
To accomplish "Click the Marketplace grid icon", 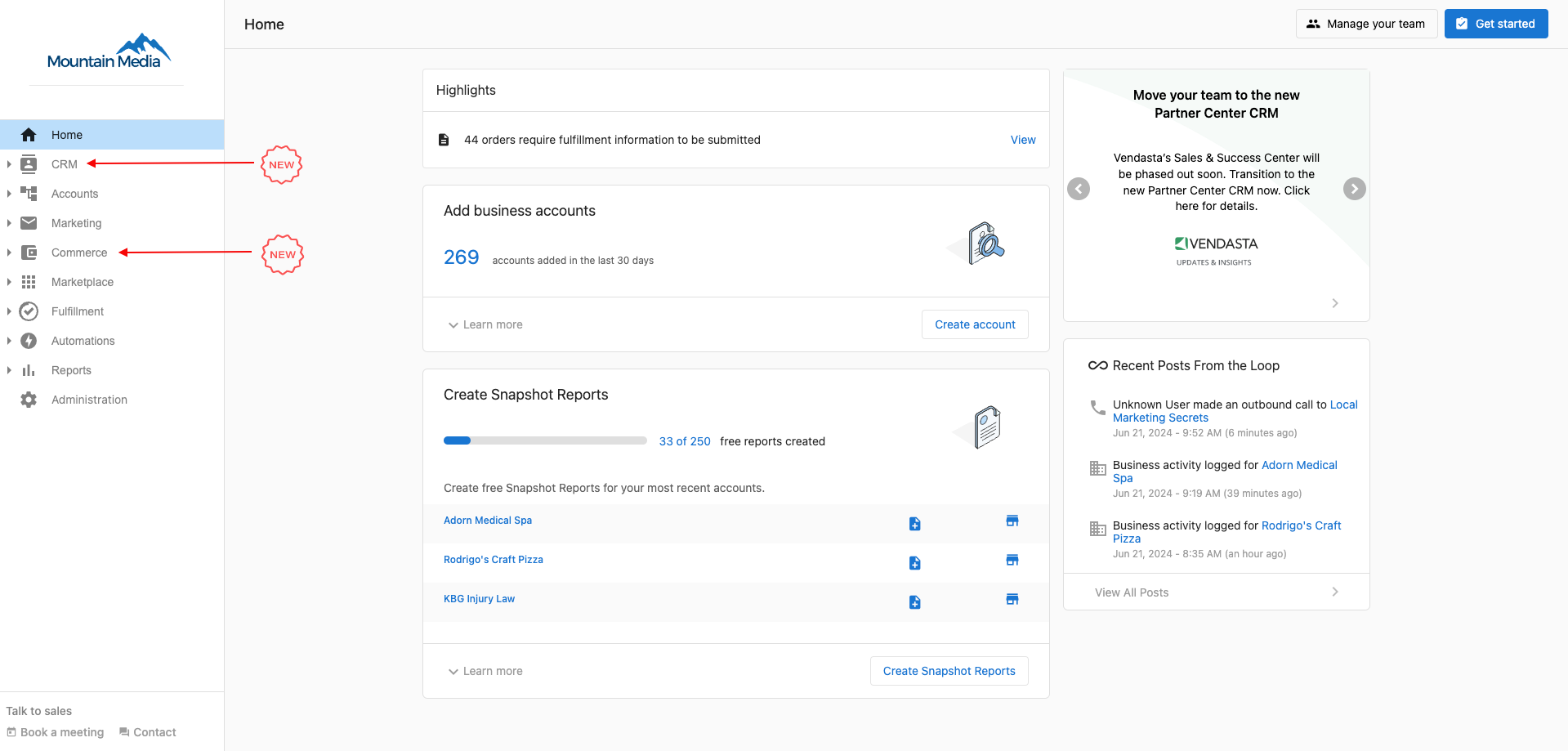I will coord(29,282).
